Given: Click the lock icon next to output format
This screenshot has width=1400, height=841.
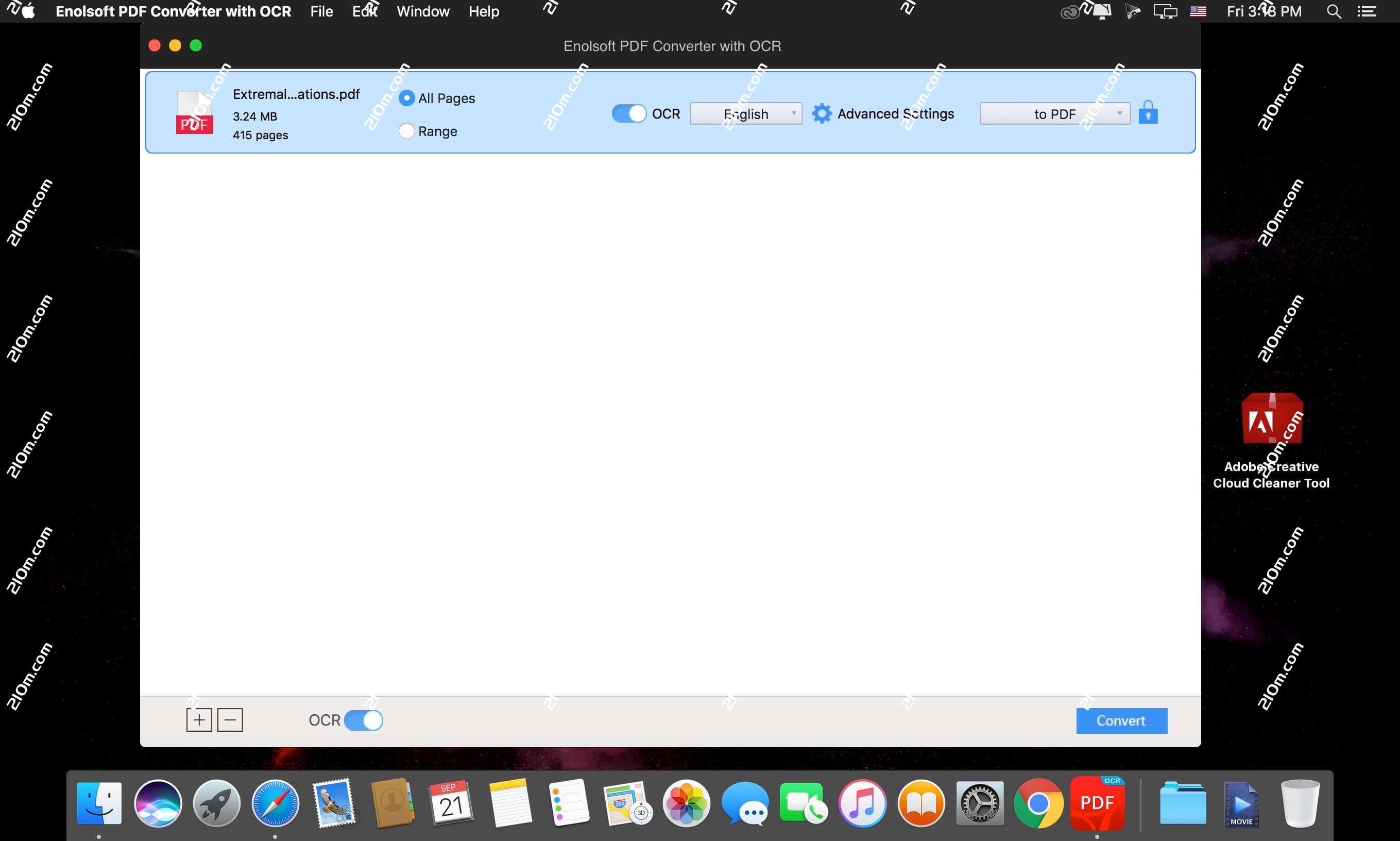Looking at the screenshot, I should [1149, 113].
